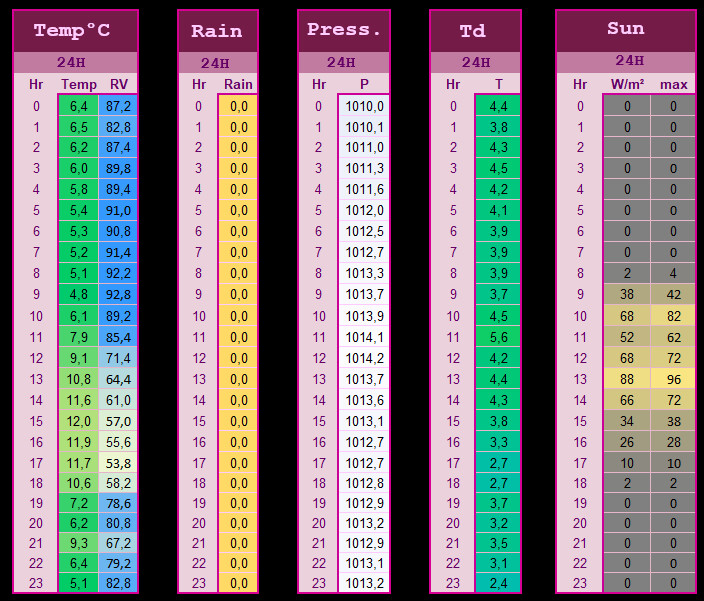Click the 5,6 dew point cell
The image size is (704, 601).
[x=500, y=337]
